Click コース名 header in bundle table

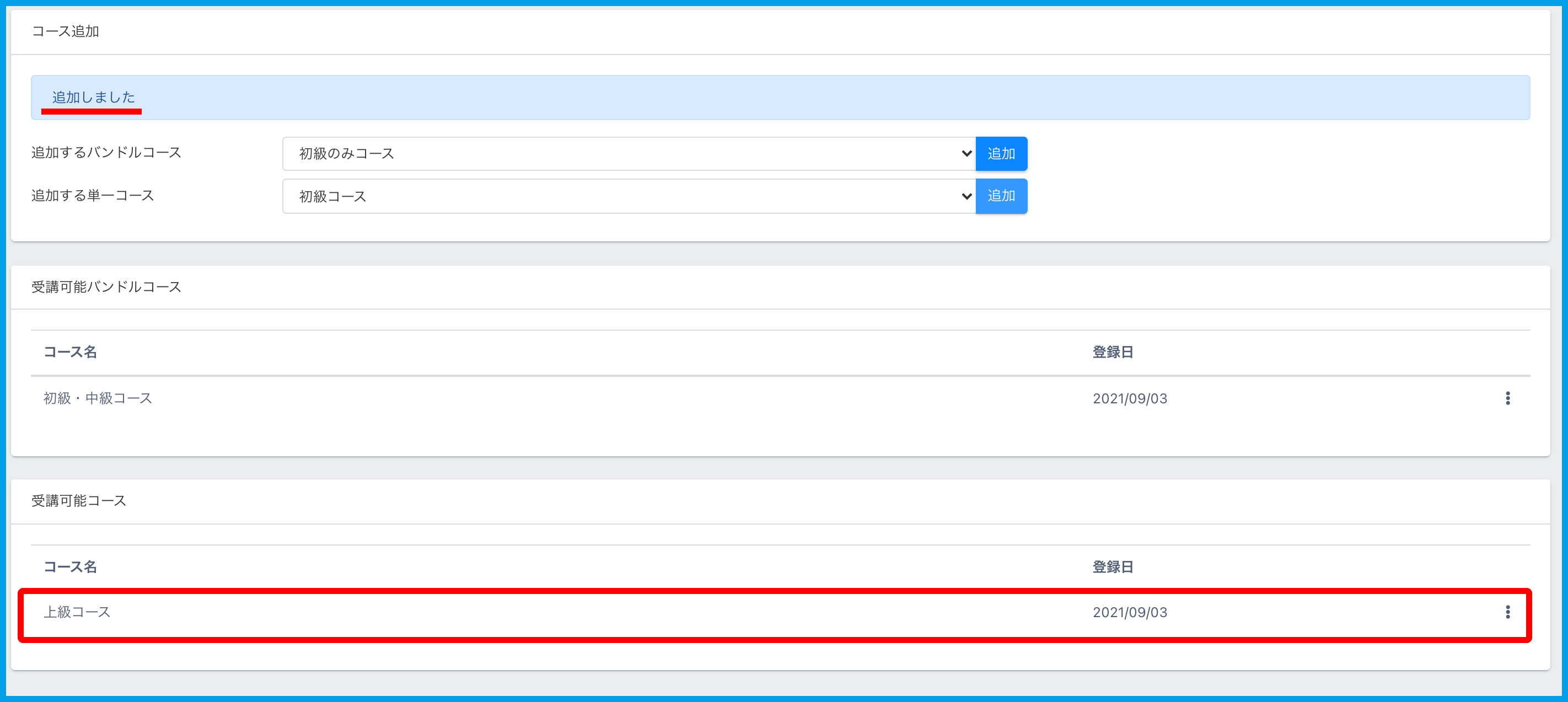[70, 352]
